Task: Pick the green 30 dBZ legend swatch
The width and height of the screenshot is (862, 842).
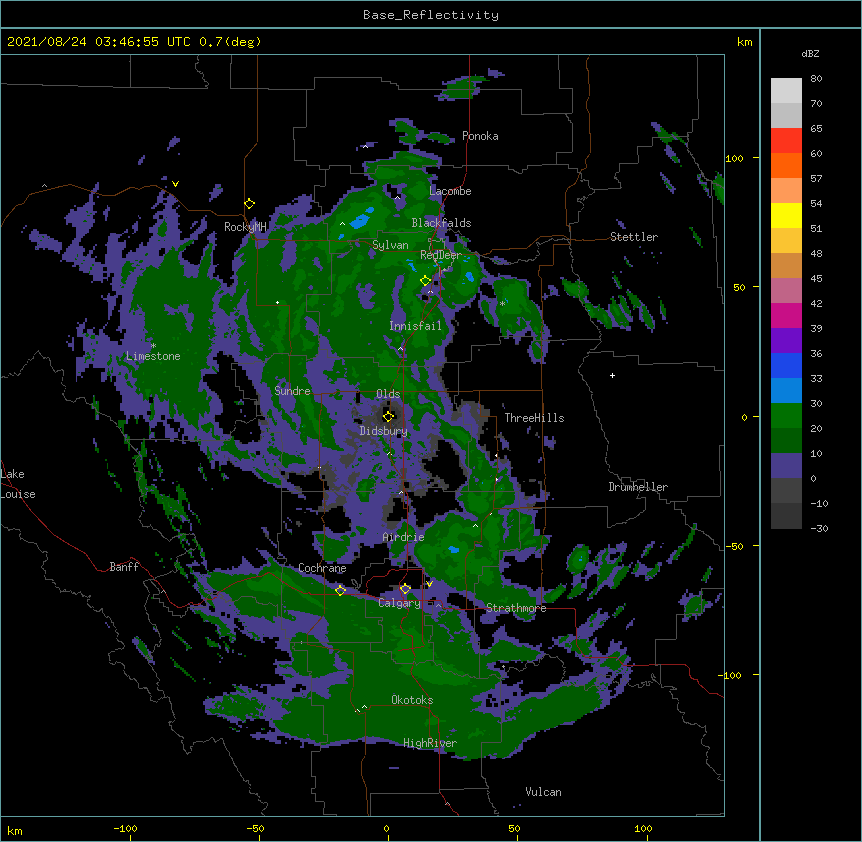Action: pos(786,416)
